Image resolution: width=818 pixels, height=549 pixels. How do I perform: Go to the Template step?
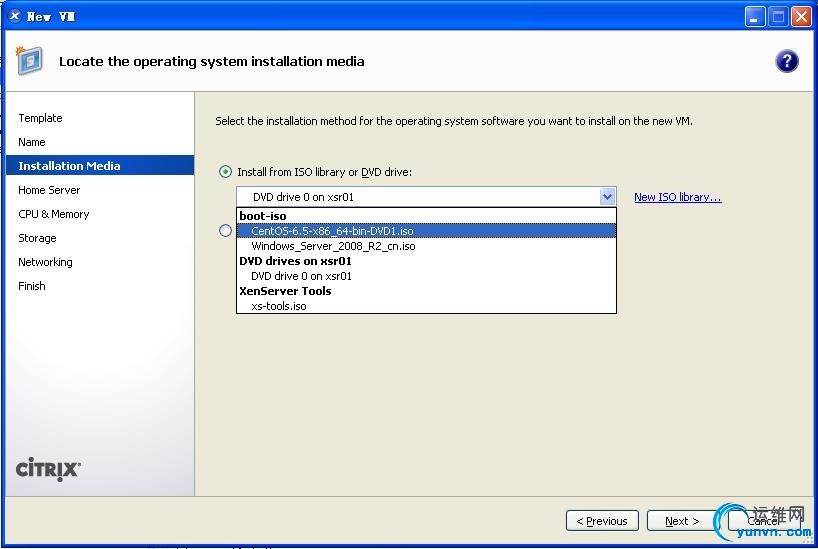click(40, 118)
